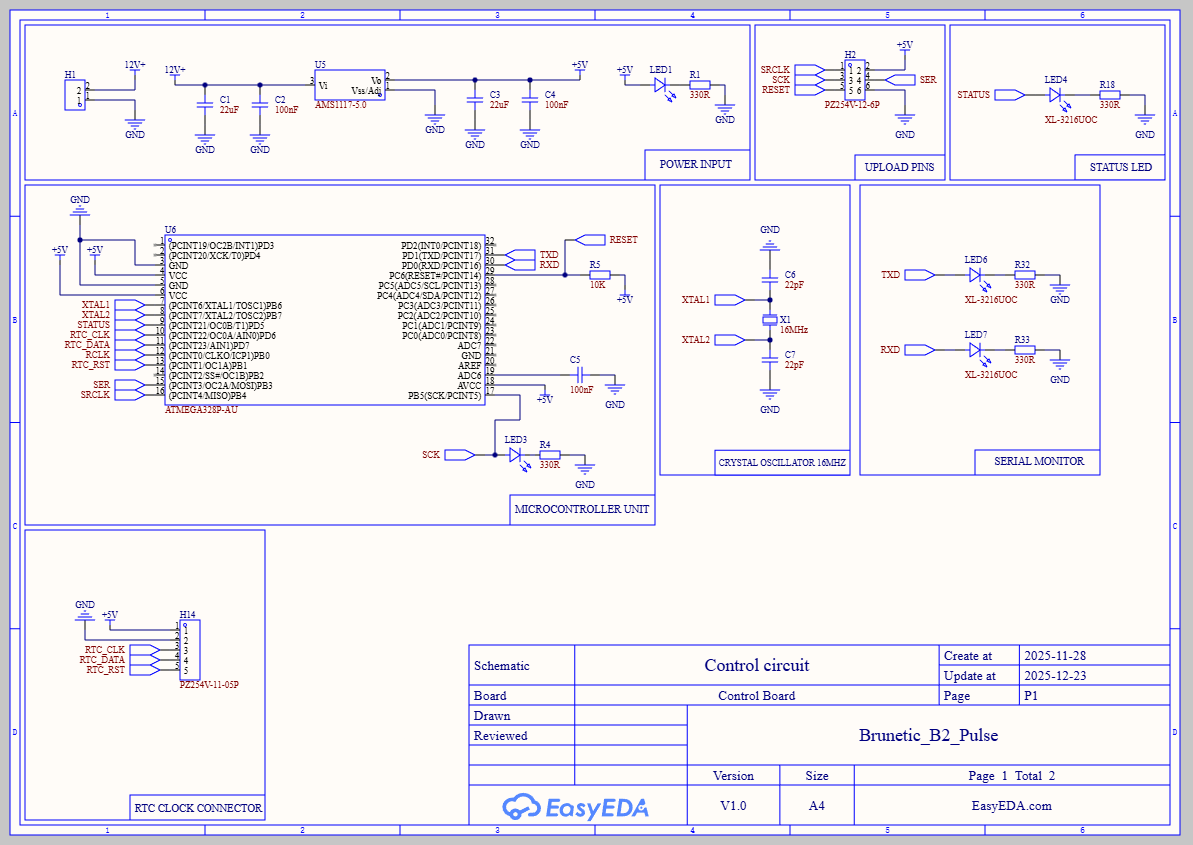Click the Brunetic_B2_Pulse project name
Viewport: 1193px width, 845px height.
pos(928,735)
